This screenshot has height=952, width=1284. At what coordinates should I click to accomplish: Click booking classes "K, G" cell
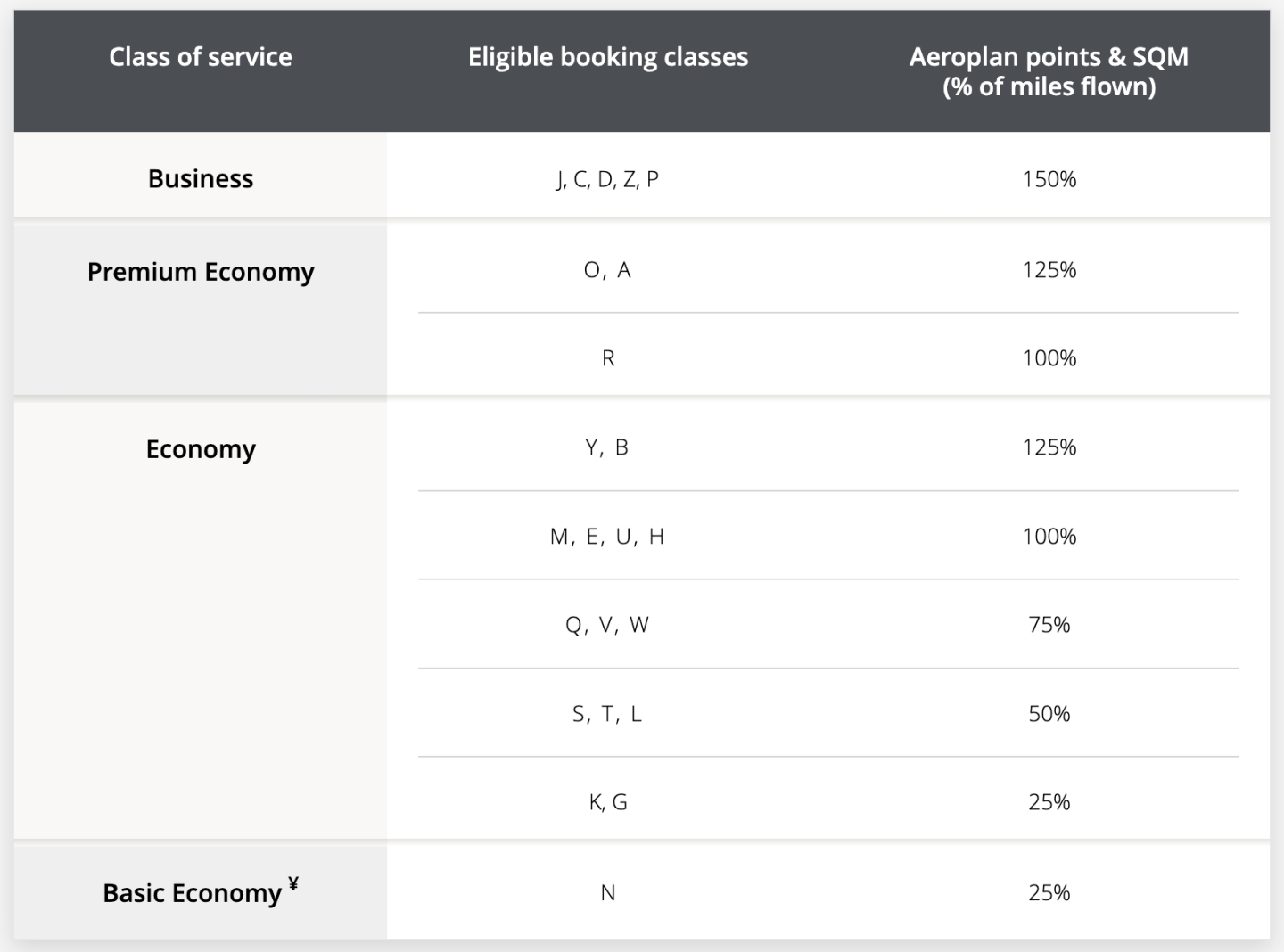click(x=608, y=802)
